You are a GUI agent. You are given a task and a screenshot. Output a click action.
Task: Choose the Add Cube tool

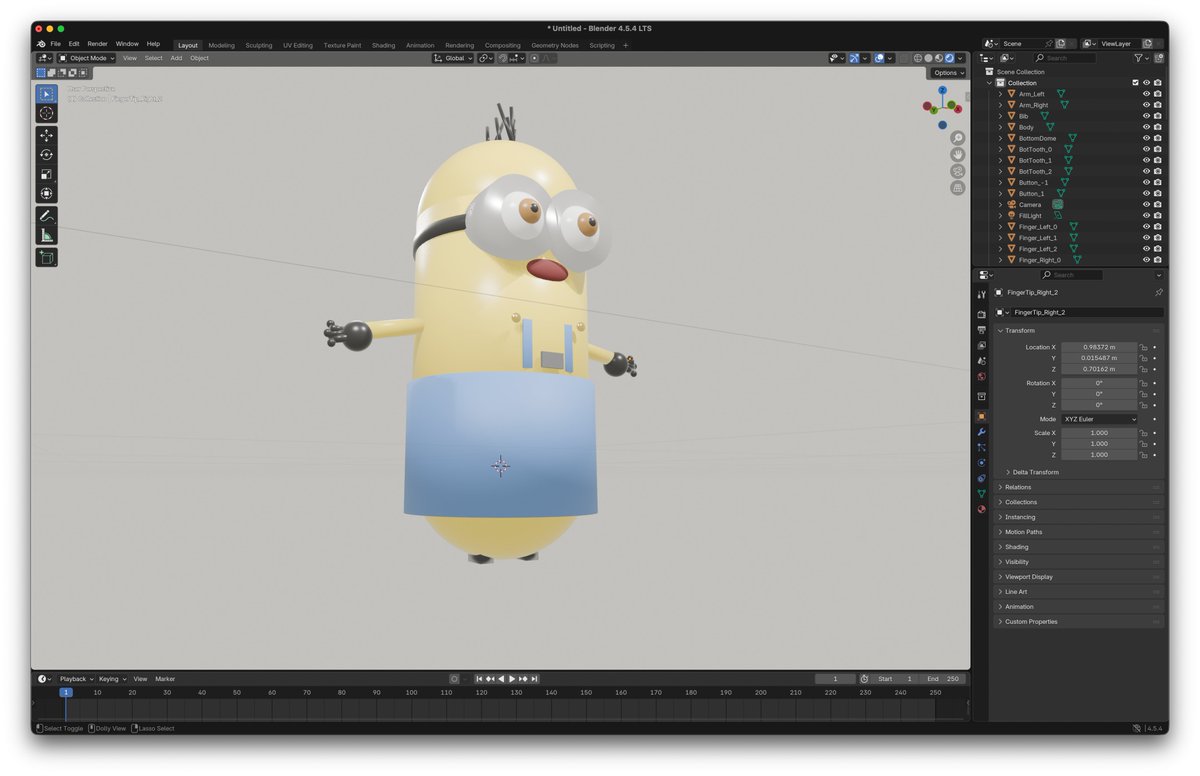point(46,258)
